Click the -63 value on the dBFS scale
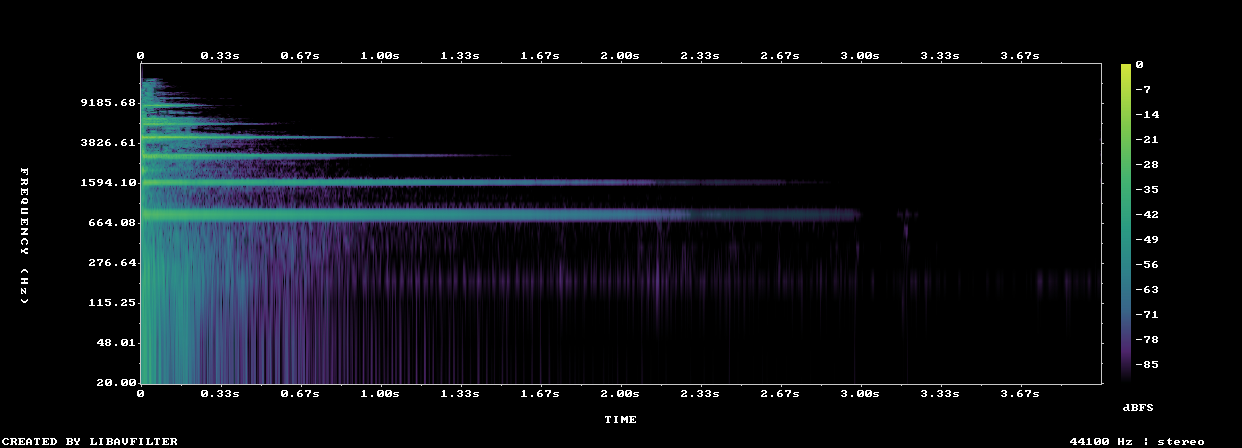Screen dimensions: 1242x448 tap(1147, 290)
